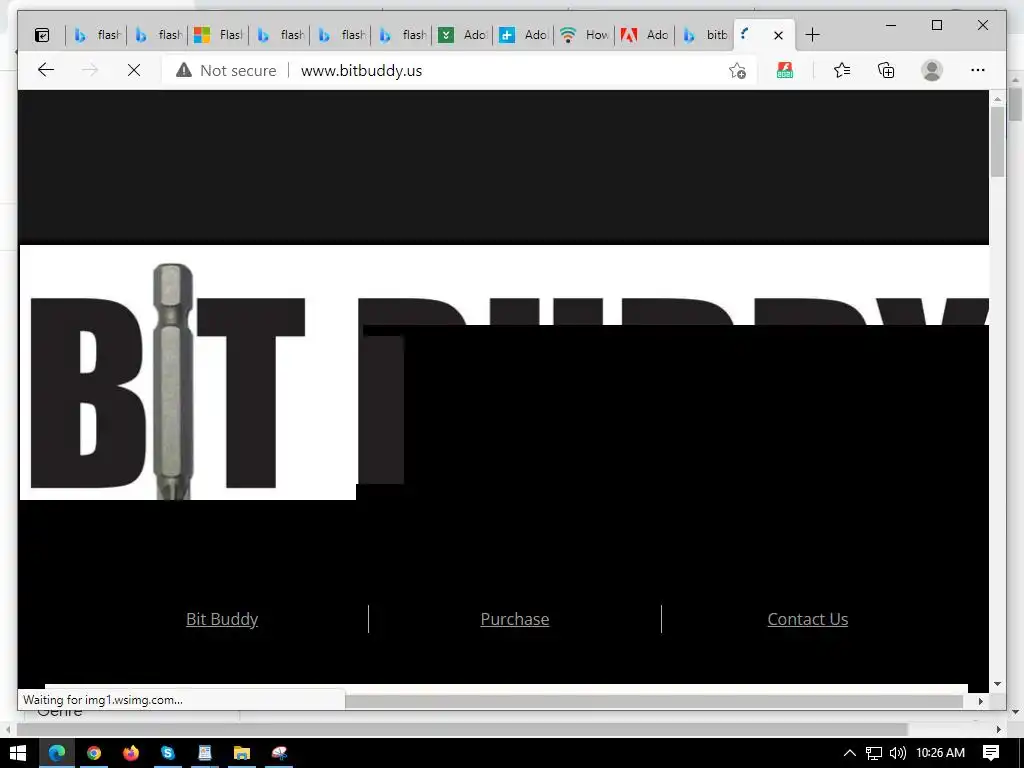The height and width of the screenshot is (768, 1024).
Task: Click the Not secure warning icon
Action: pyautogui.click(x=184, y=70)
